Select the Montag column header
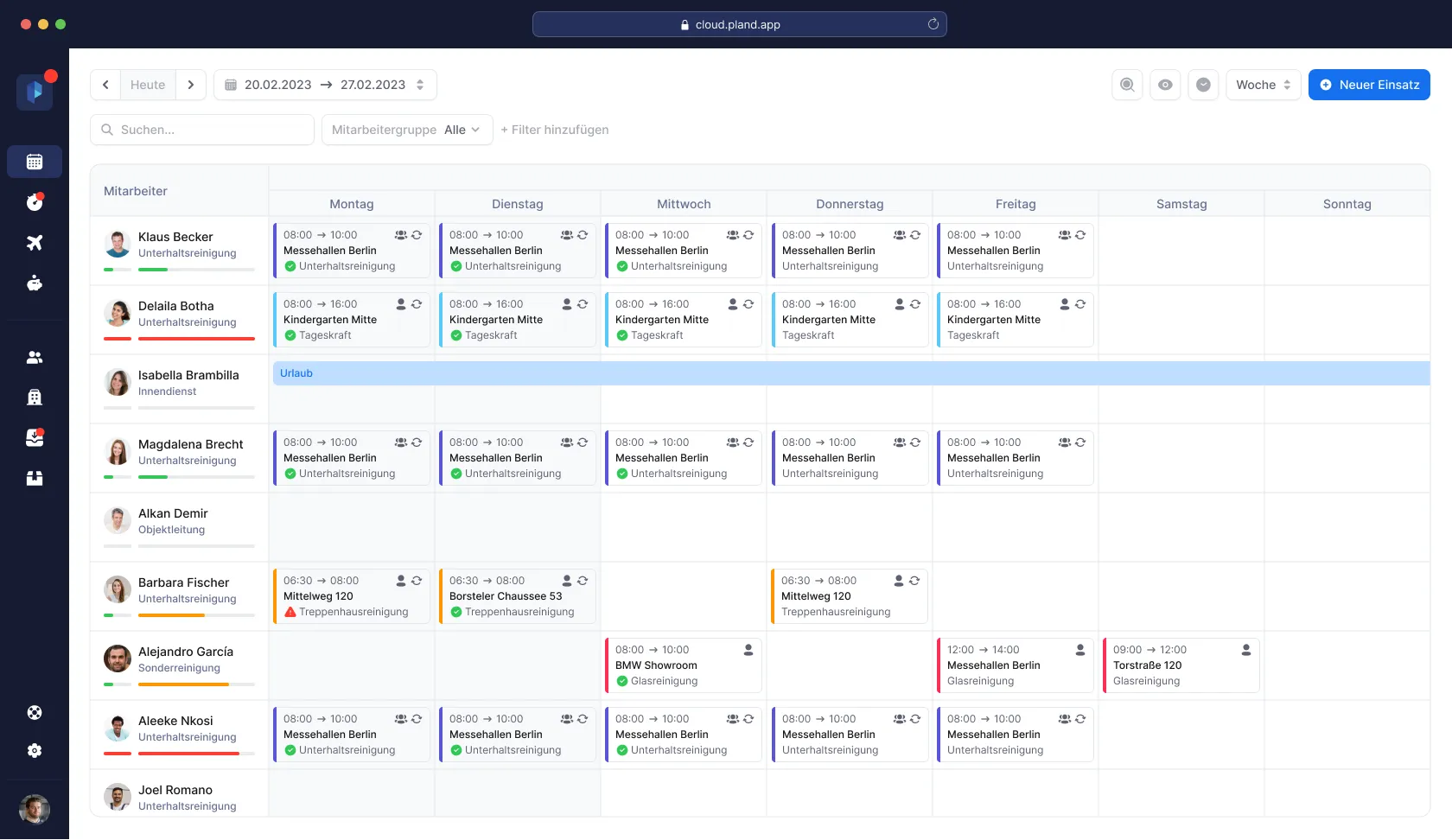The width and height of the screenshot is (1452, 840). tap(352, 204)
